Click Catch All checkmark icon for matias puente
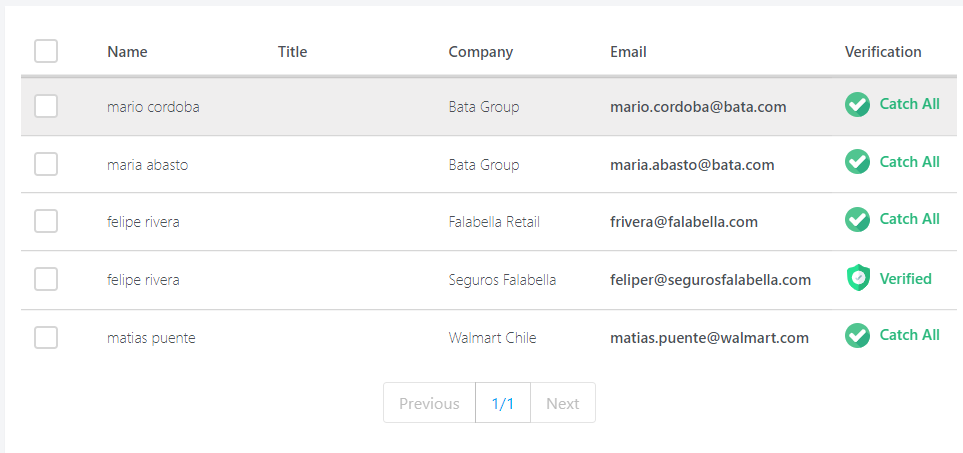 (857, 336)
